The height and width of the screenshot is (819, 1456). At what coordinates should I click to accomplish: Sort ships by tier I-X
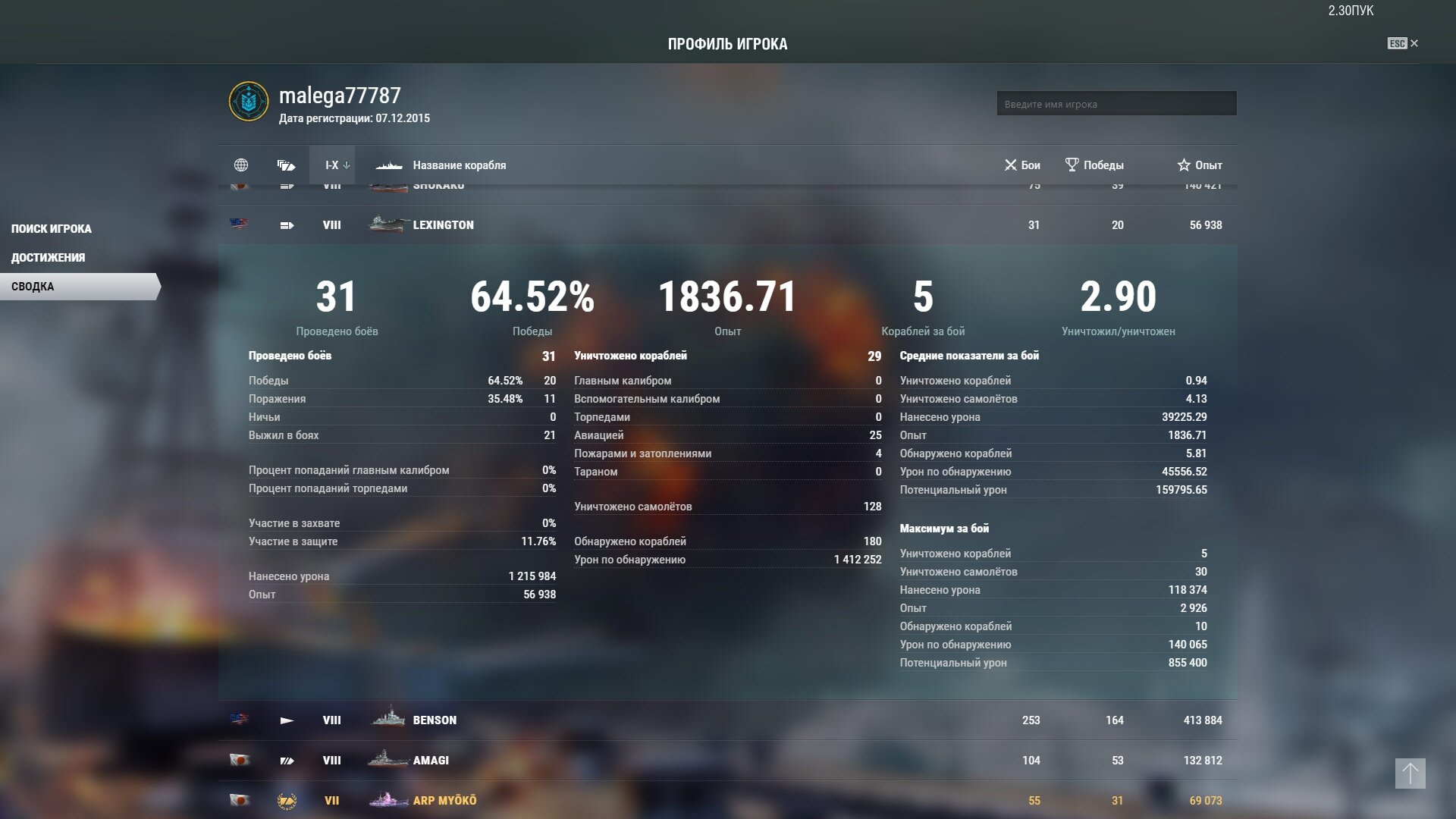tap(332, 165)
